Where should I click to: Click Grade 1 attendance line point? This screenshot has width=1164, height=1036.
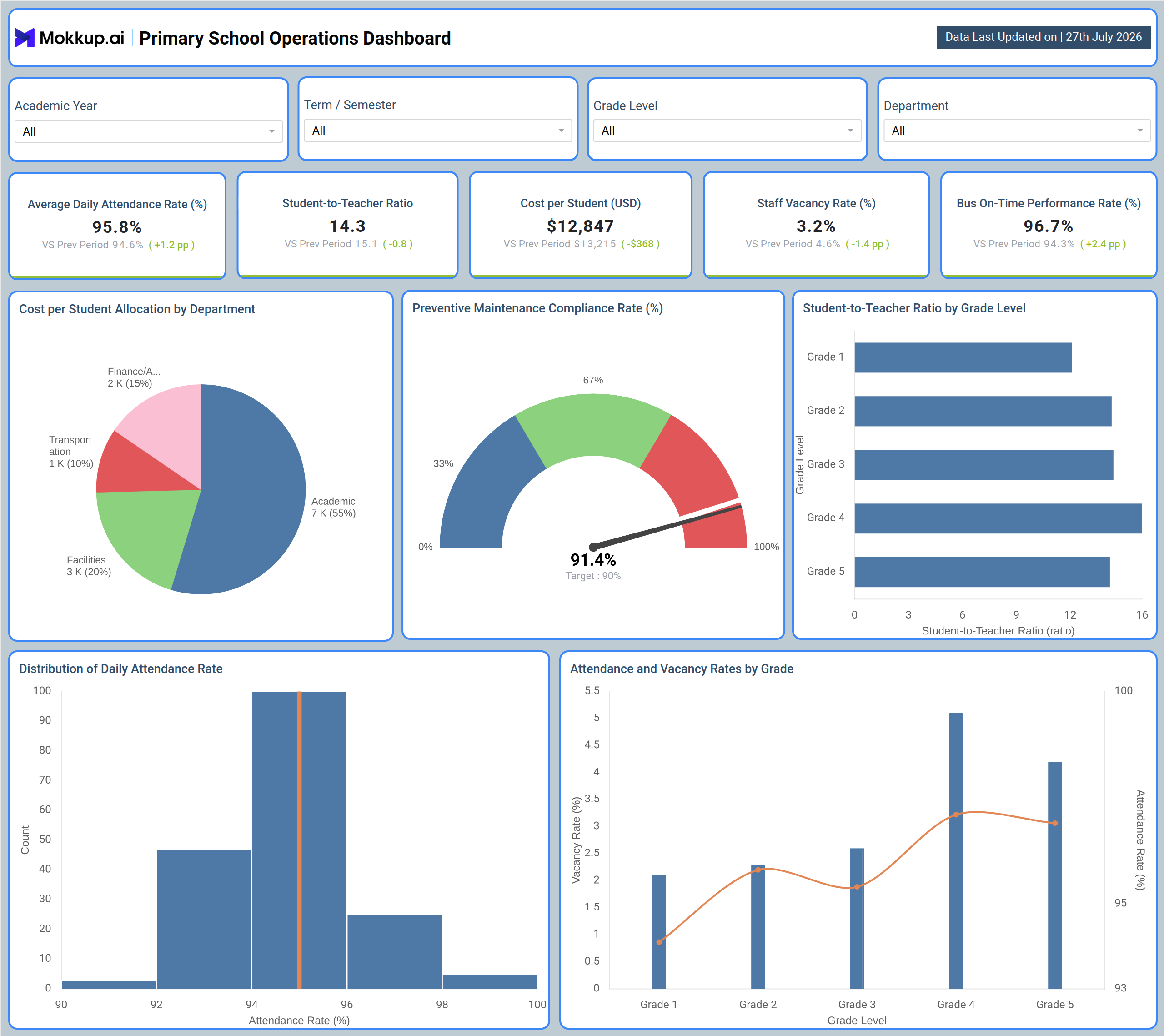click(x=659, y=942)
